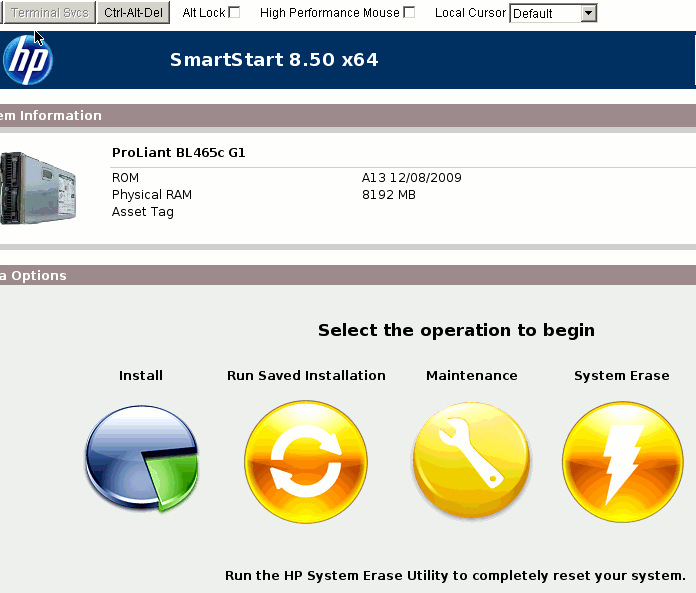
Task: Click the Install disk pie icon
Action: [142, 458]
